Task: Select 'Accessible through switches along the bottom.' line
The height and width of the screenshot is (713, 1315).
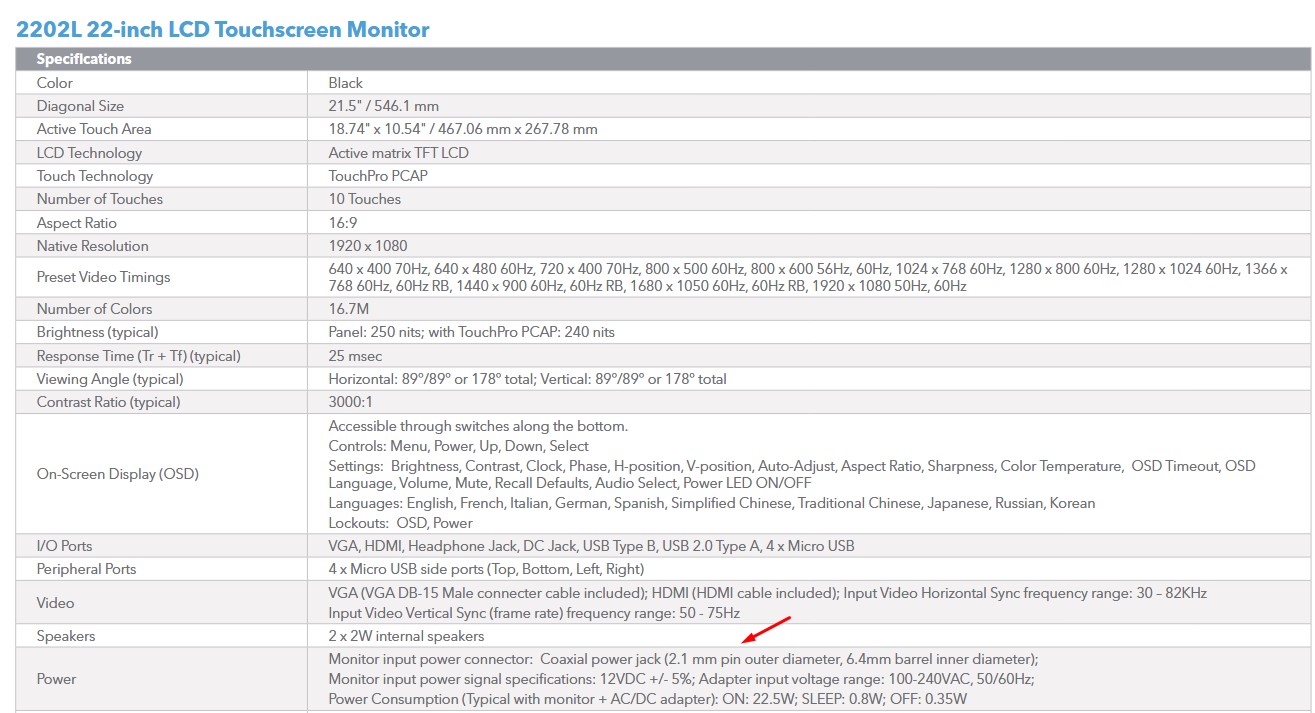Action: [478, 426]
